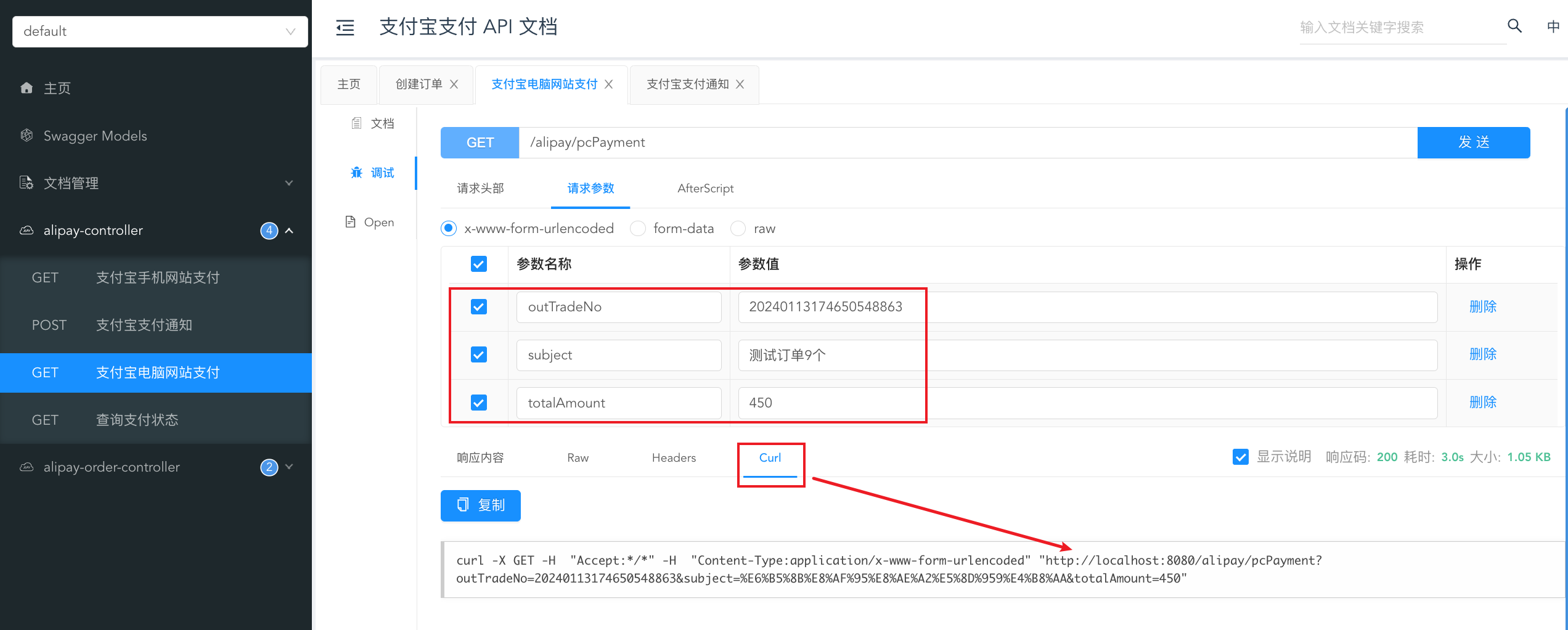This screenshot has height=630, width=1568.
Task: Click the 复制 copy button
Action: [x=481, y=505]
